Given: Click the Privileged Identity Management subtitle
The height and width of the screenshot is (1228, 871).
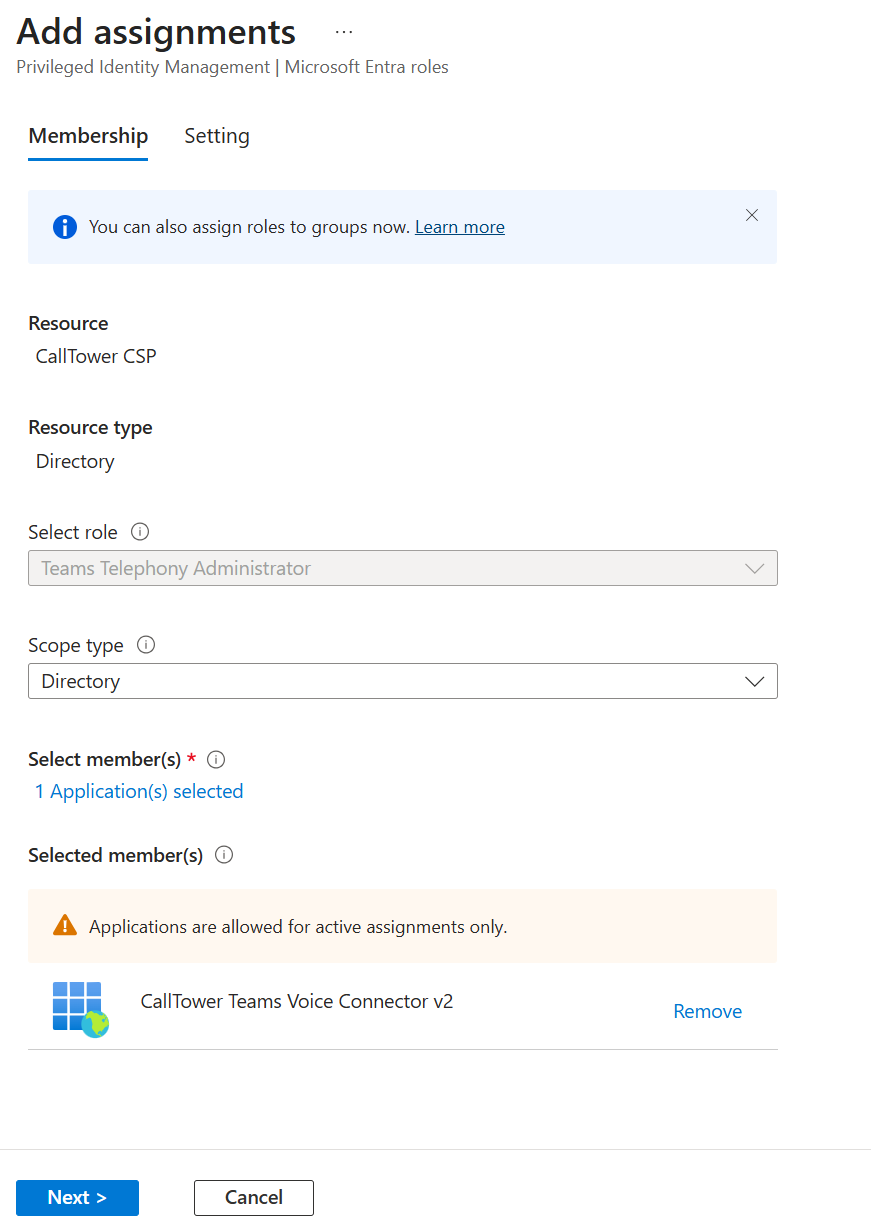Looking at the screenshot, I should tap(232, 67).
